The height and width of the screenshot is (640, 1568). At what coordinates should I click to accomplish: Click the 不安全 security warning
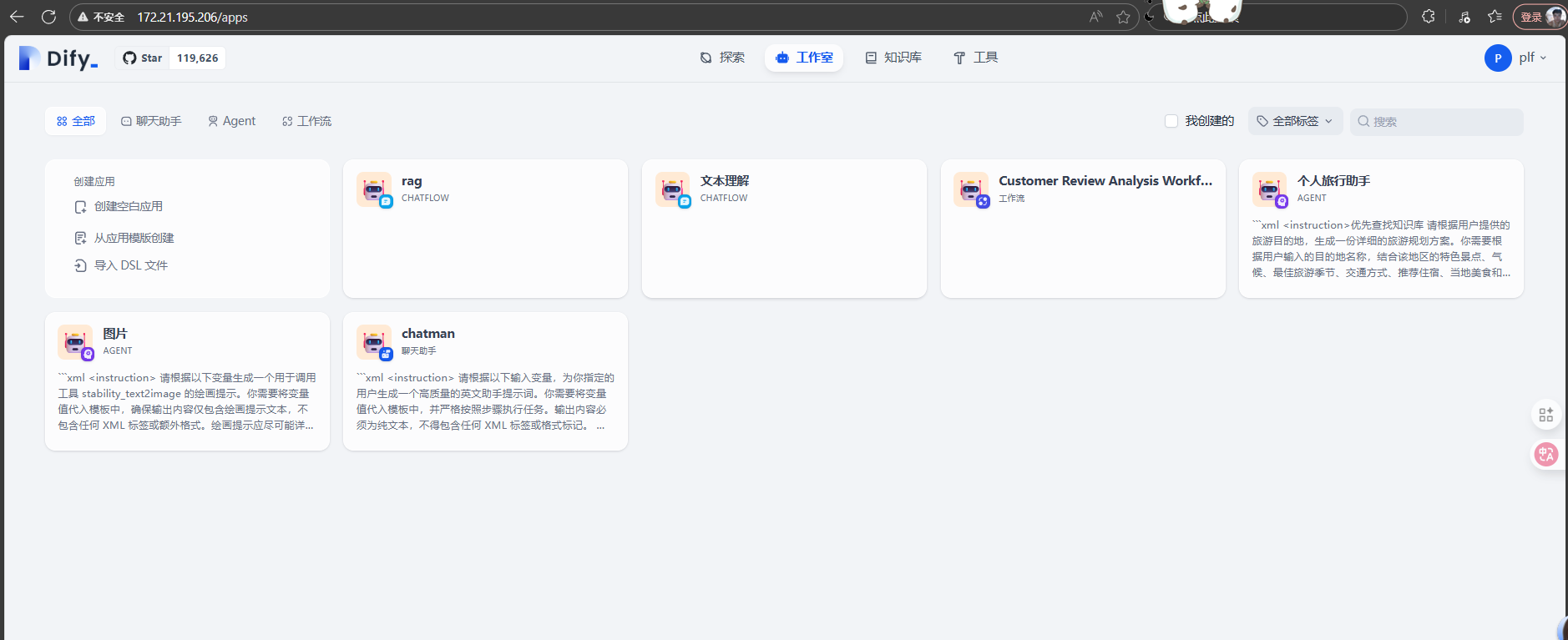coord(101,17)
